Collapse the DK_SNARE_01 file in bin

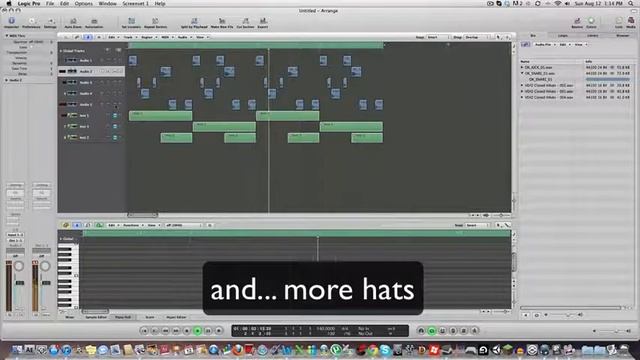pyautogui.click(x=522, y=73)
